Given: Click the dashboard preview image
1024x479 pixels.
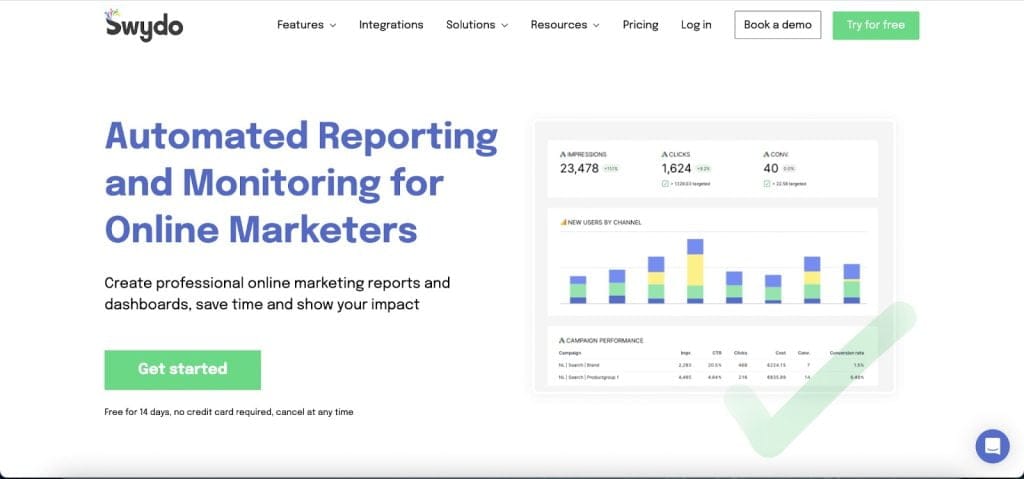Looking at the screenshot, I should (x=713, y=256).
